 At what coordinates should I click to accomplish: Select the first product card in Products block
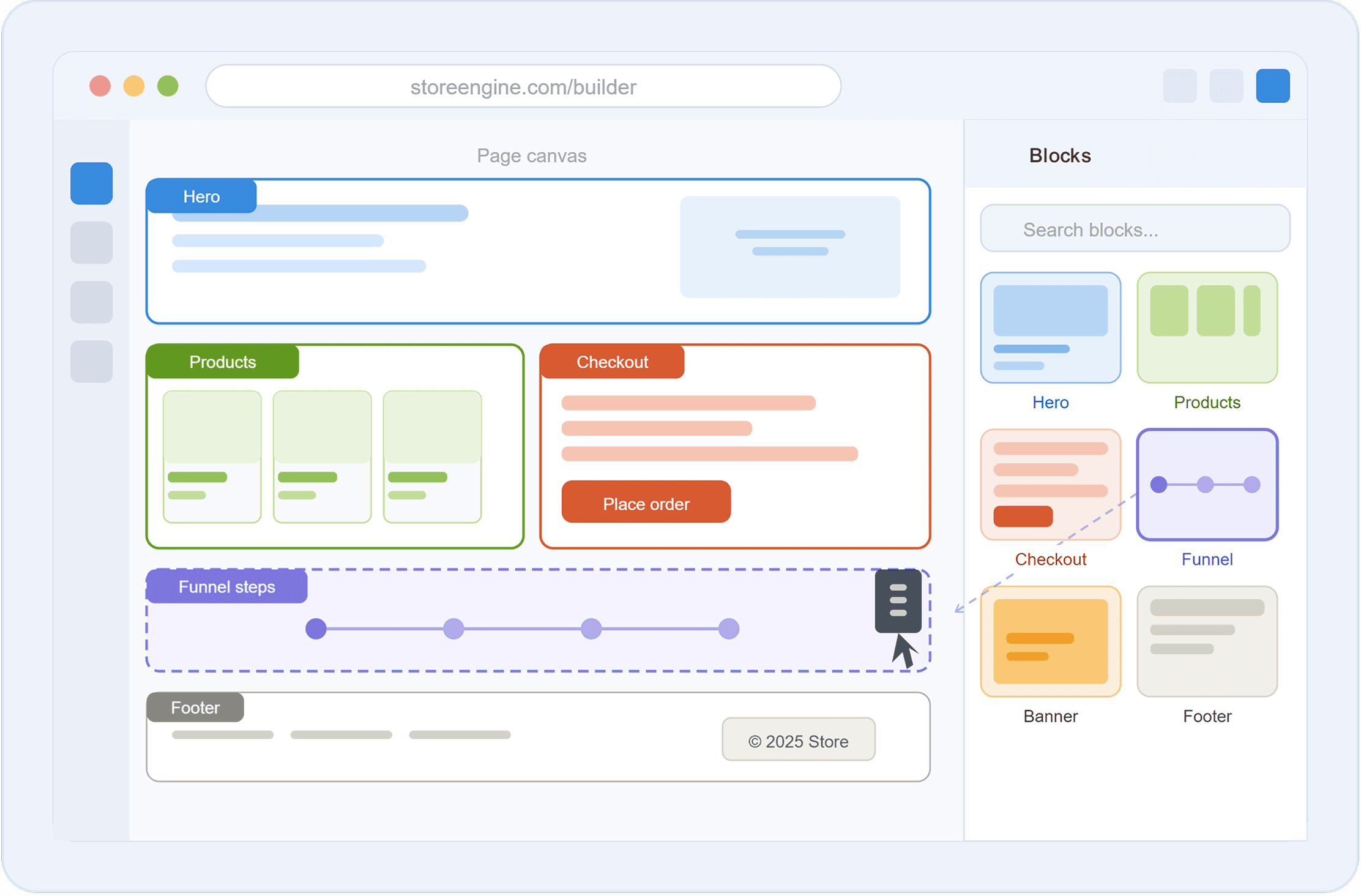pos(212,457)
